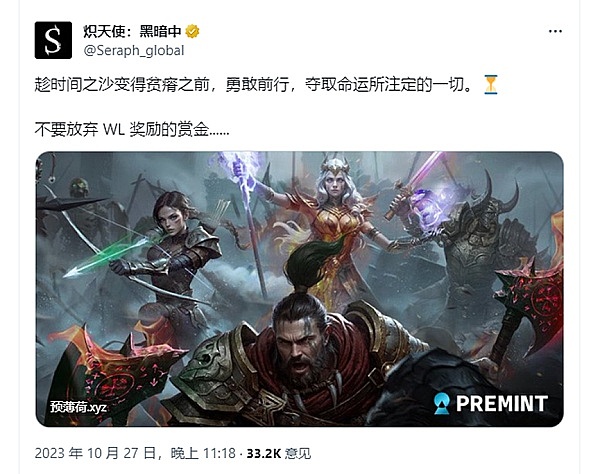
Task: Click the 预薄荷.xyz watermark
Action: [78, 407]
